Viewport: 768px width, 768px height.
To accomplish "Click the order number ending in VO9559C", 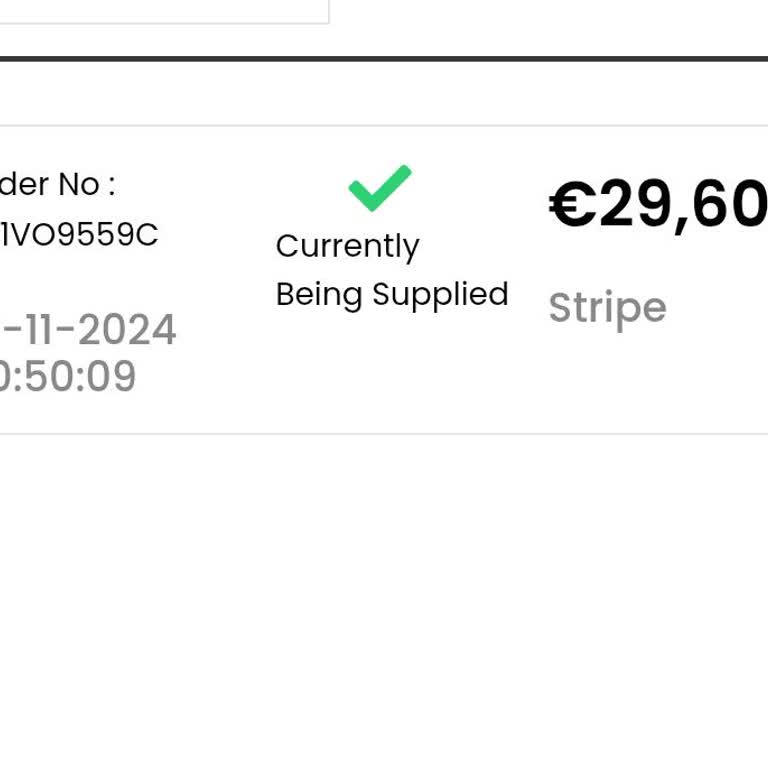I will coord(78,235).
